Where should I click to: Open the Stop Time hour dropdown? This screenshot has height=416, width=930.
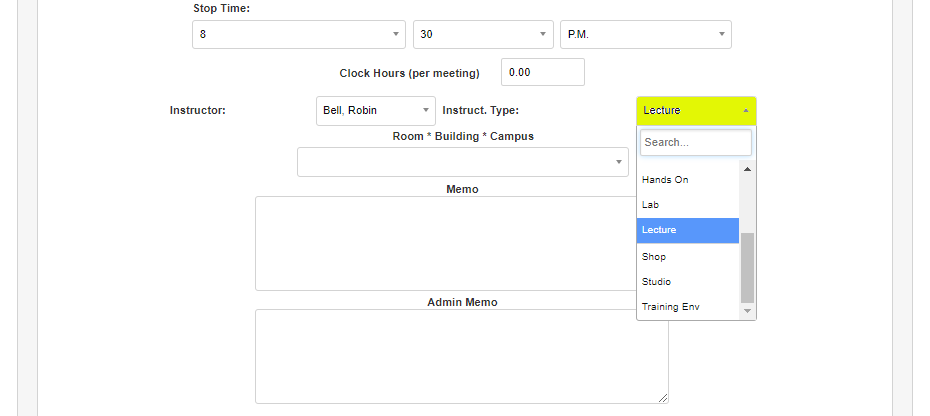click(298, 34)
